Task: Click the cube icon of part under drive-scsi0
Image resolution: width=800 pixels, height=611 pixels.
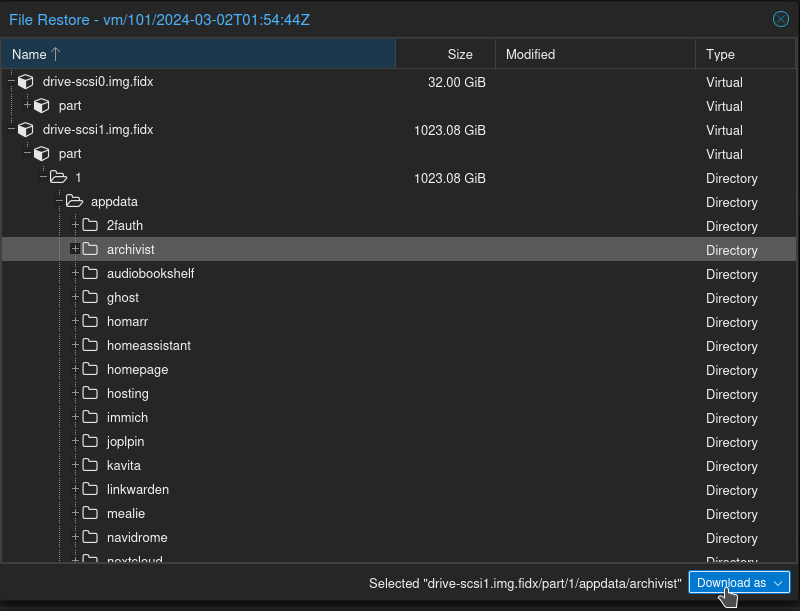Action: tap(42, 106)
